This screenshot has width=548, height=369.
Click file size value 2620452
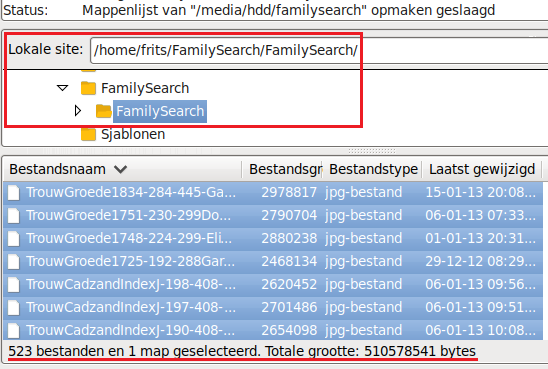(289, 285)
